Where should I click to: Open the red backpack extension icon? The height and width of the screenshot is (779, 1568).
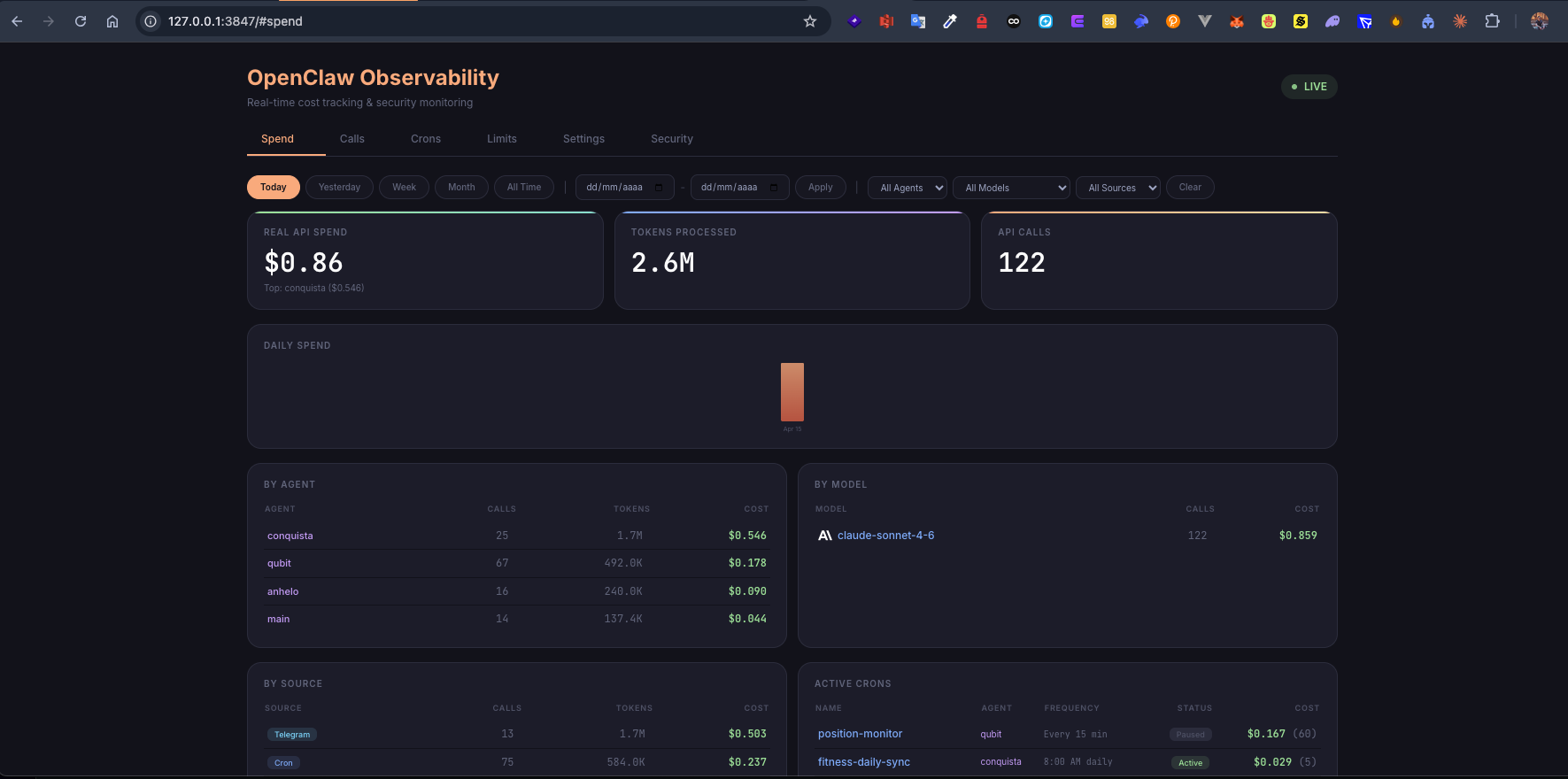[x=982, y=21]
